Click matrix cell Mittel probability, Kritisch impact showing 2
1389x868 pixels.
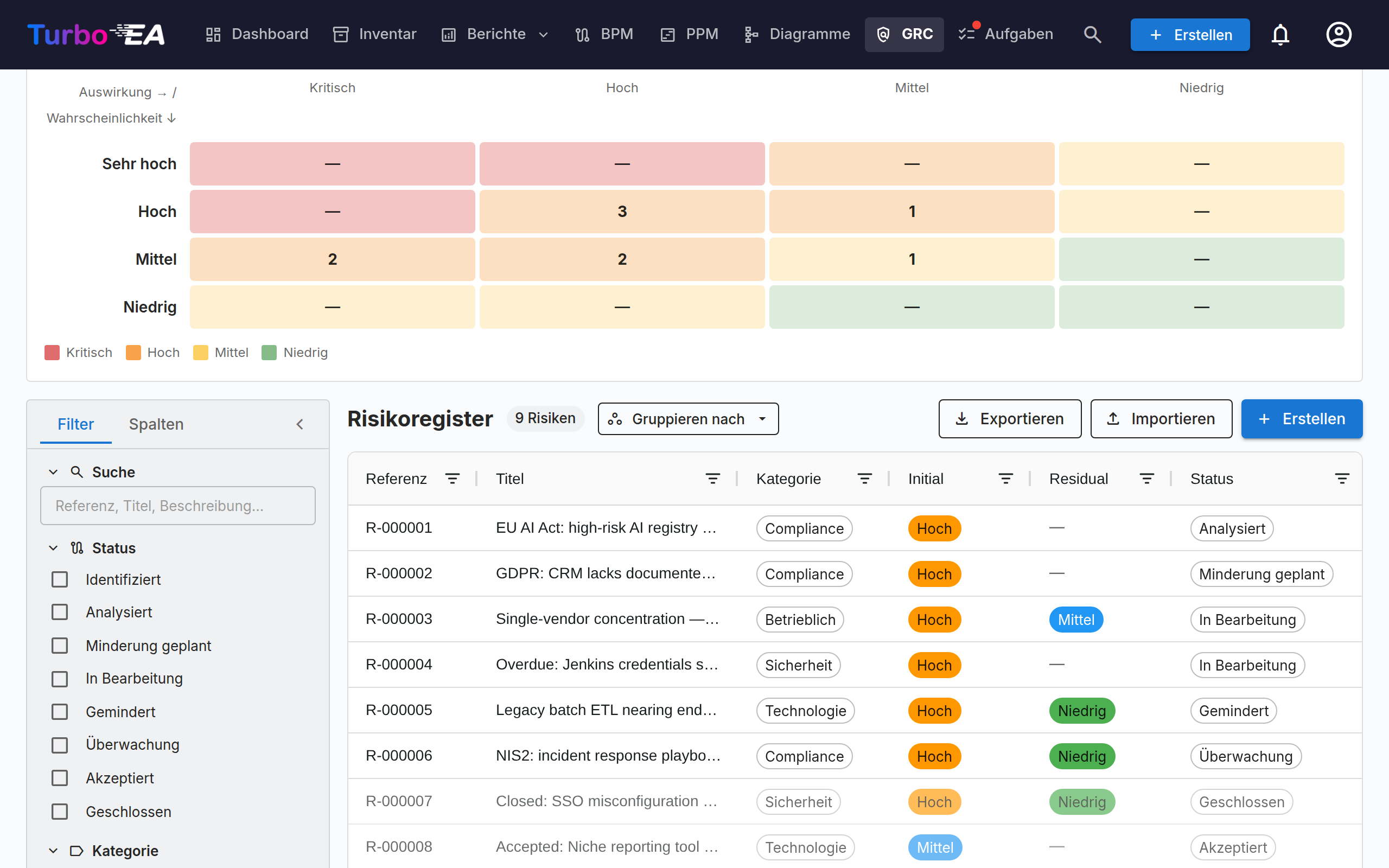tap(332, 259)
